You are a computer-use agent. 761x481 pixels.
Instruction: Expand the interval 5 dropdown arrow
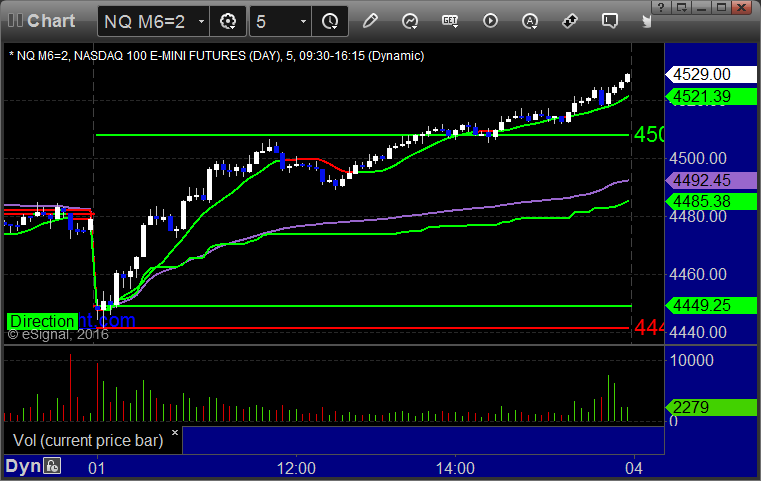(303, 21)
